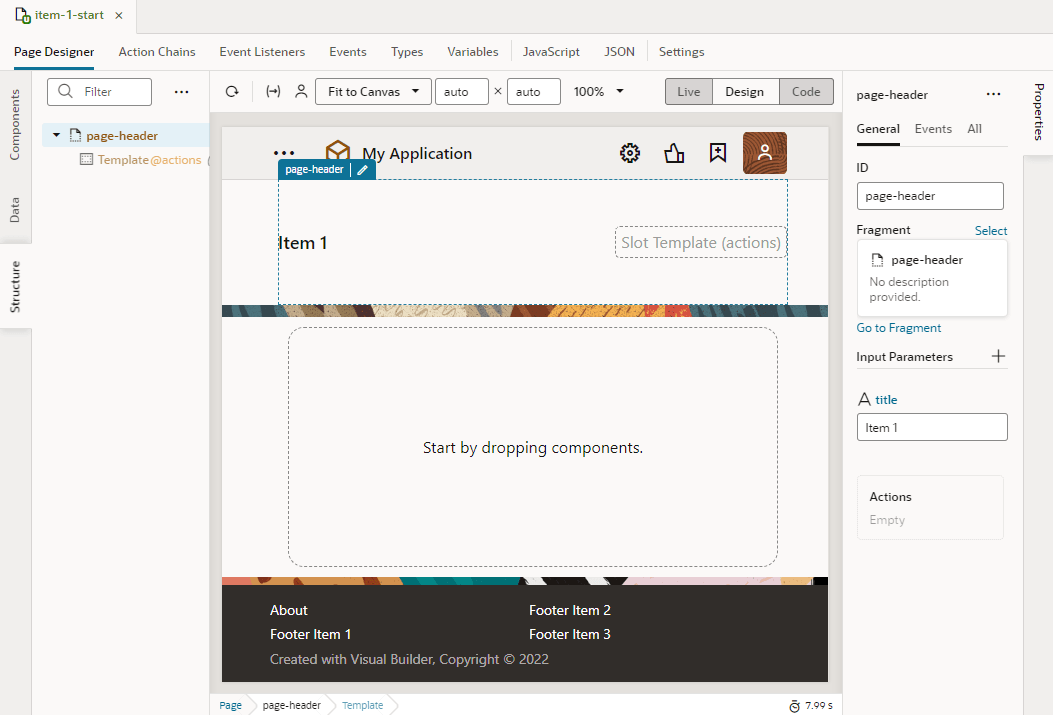
Task: Enable Live mode
Action: point(688,91)
